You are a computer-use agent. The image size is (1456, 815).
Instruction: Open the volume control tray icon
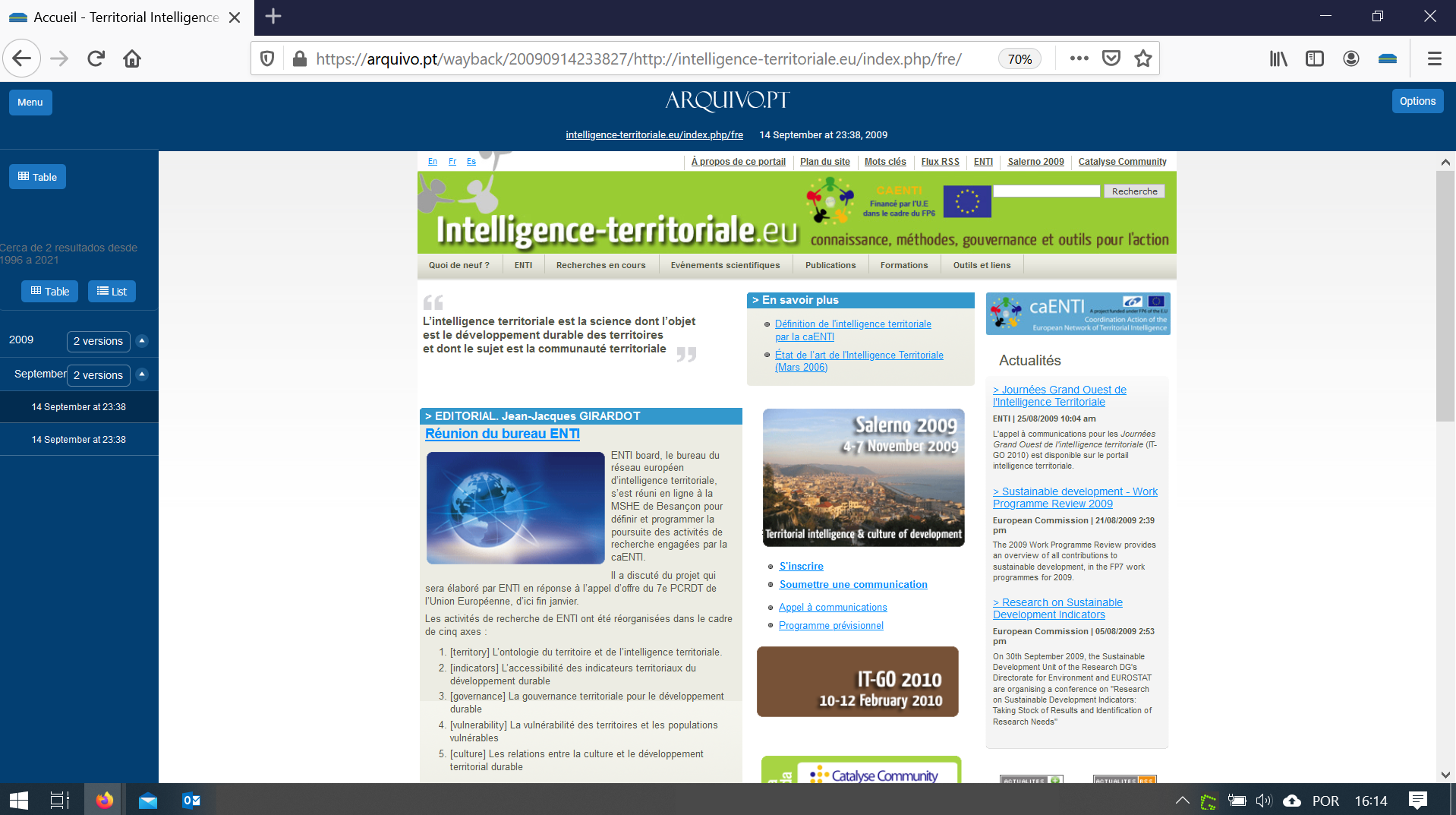pyautogui.click(x=1264, y=800)
